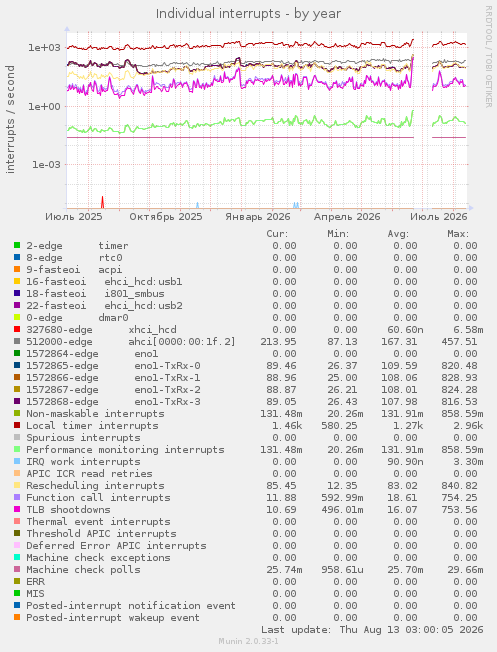Click the purple Function call interrupts swatch

click(17, 497)
